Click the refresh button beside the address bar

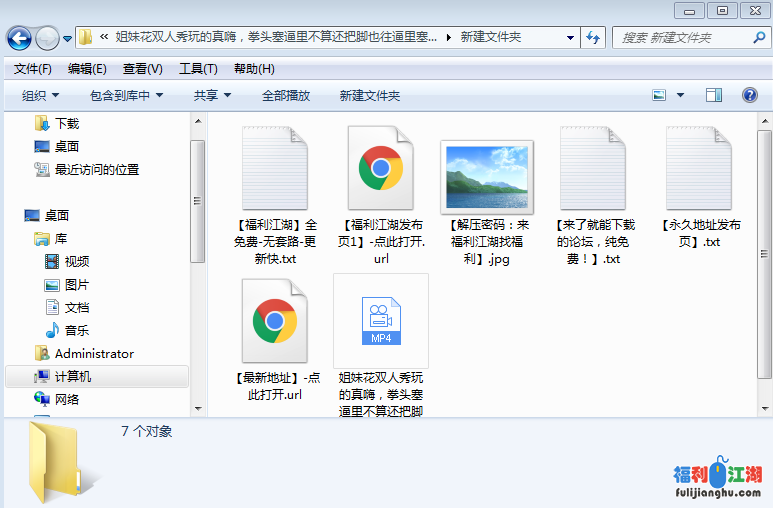592,38
